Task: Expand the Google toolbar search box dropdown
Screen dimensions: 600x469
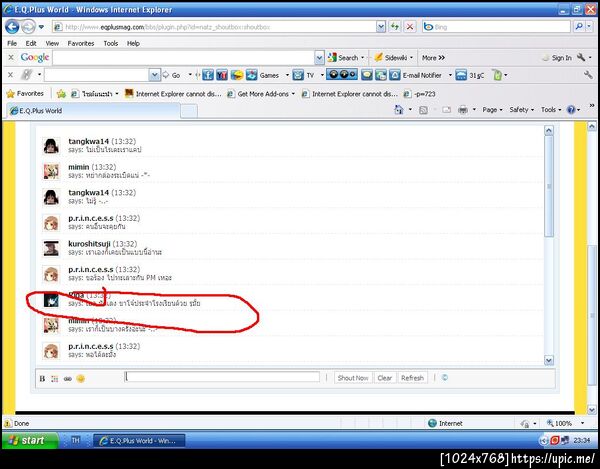Action: [x=319, y=58]
